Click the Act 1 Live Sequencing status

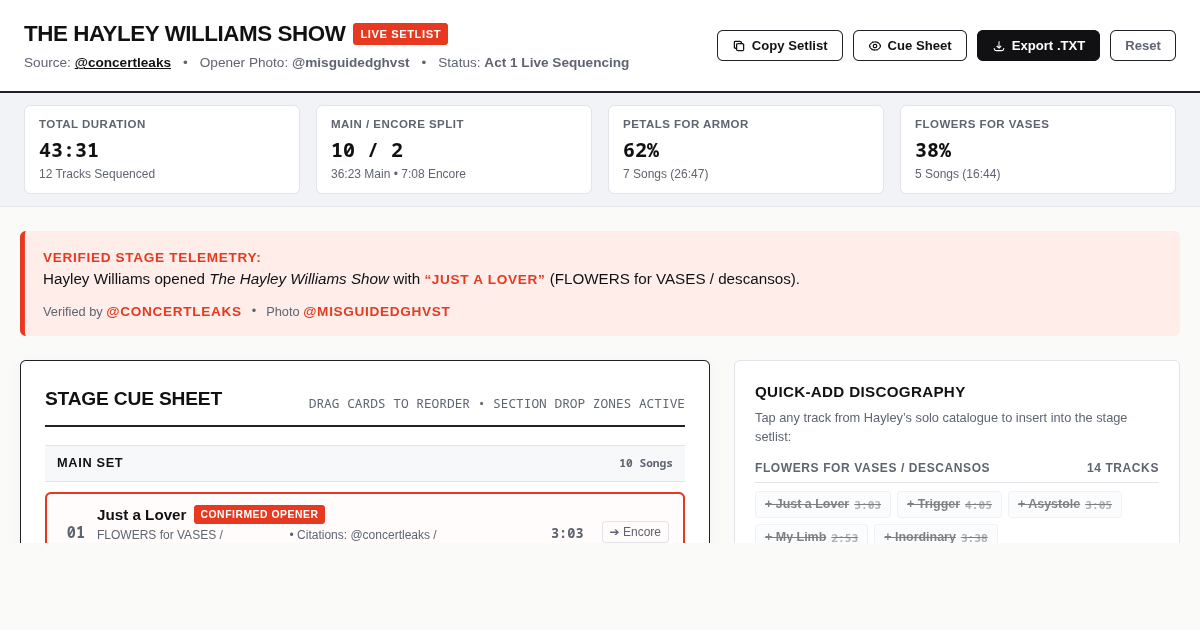557,62
